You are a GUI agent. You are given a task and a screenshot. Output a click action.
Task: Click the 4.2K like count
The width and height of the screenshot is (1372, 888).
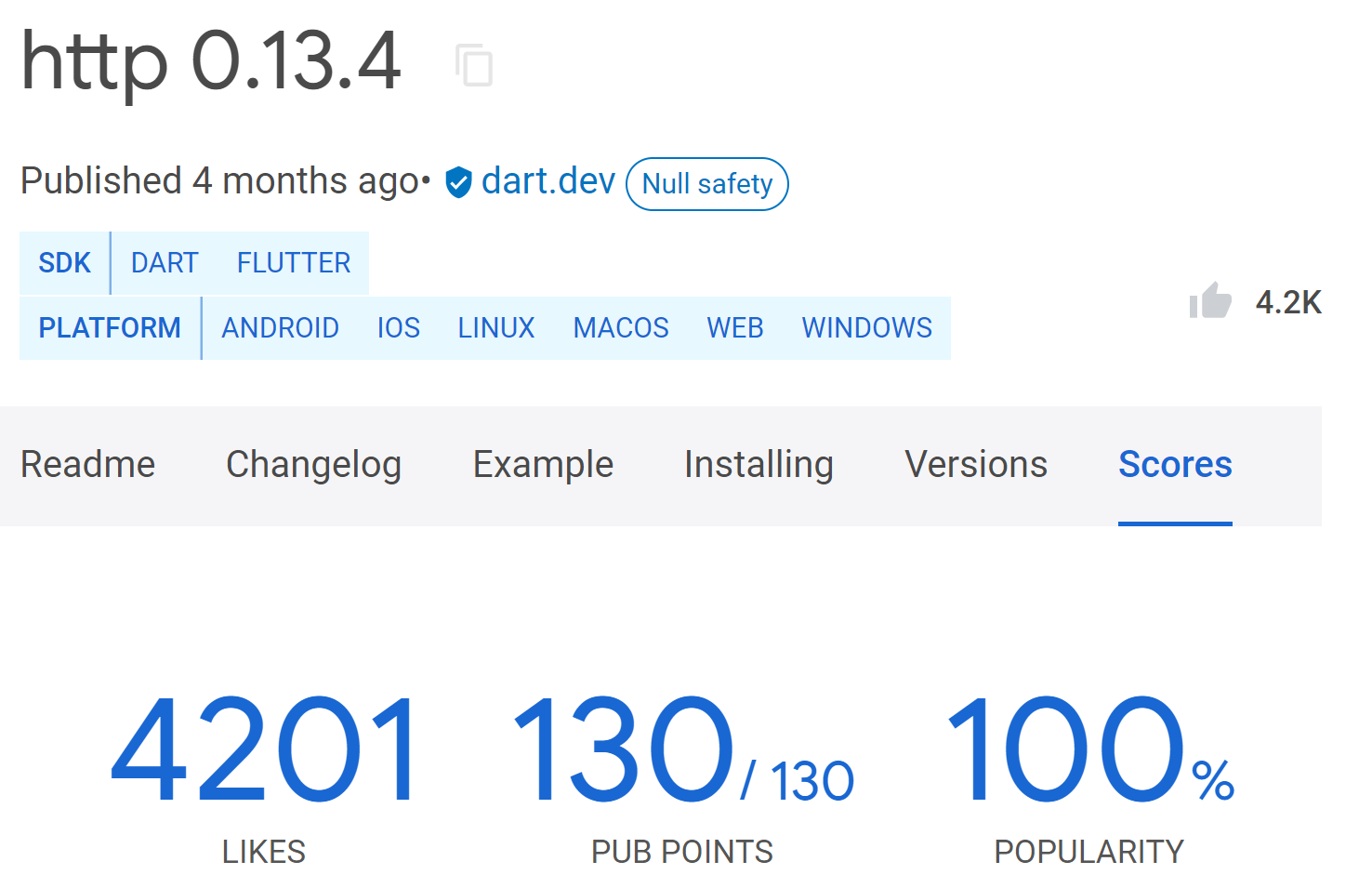point(1288,302)
